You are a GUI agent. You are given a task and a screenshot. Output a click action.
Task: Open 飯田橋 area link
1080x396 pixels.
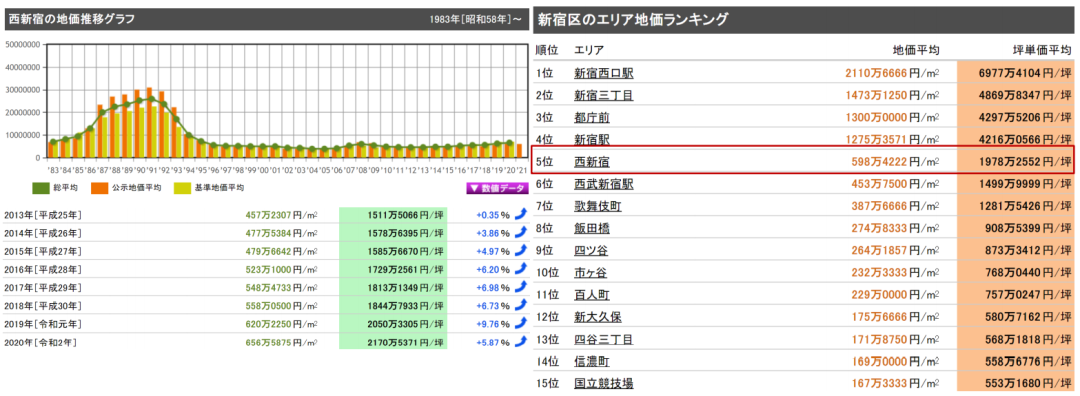click(592, 228)
